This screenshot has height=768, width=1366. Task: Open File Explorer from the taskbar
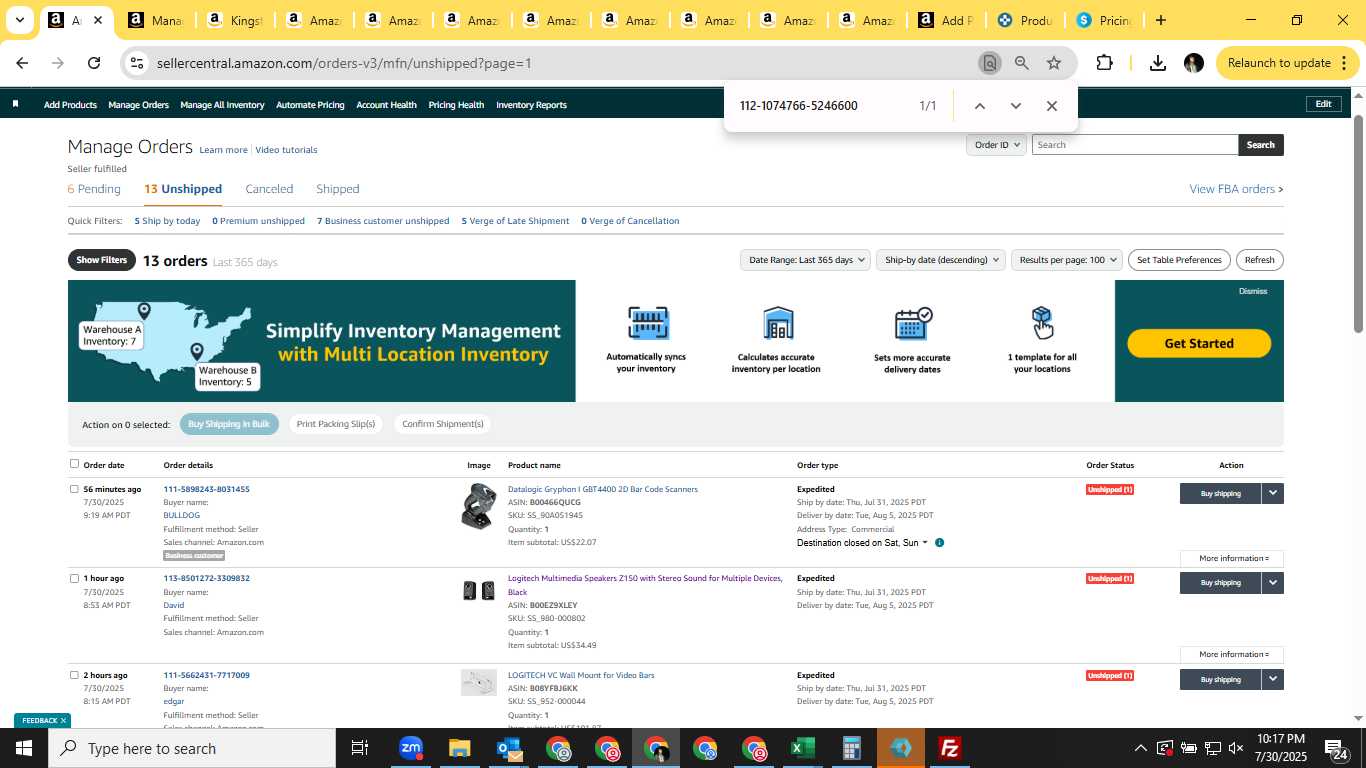pos(459,748)
